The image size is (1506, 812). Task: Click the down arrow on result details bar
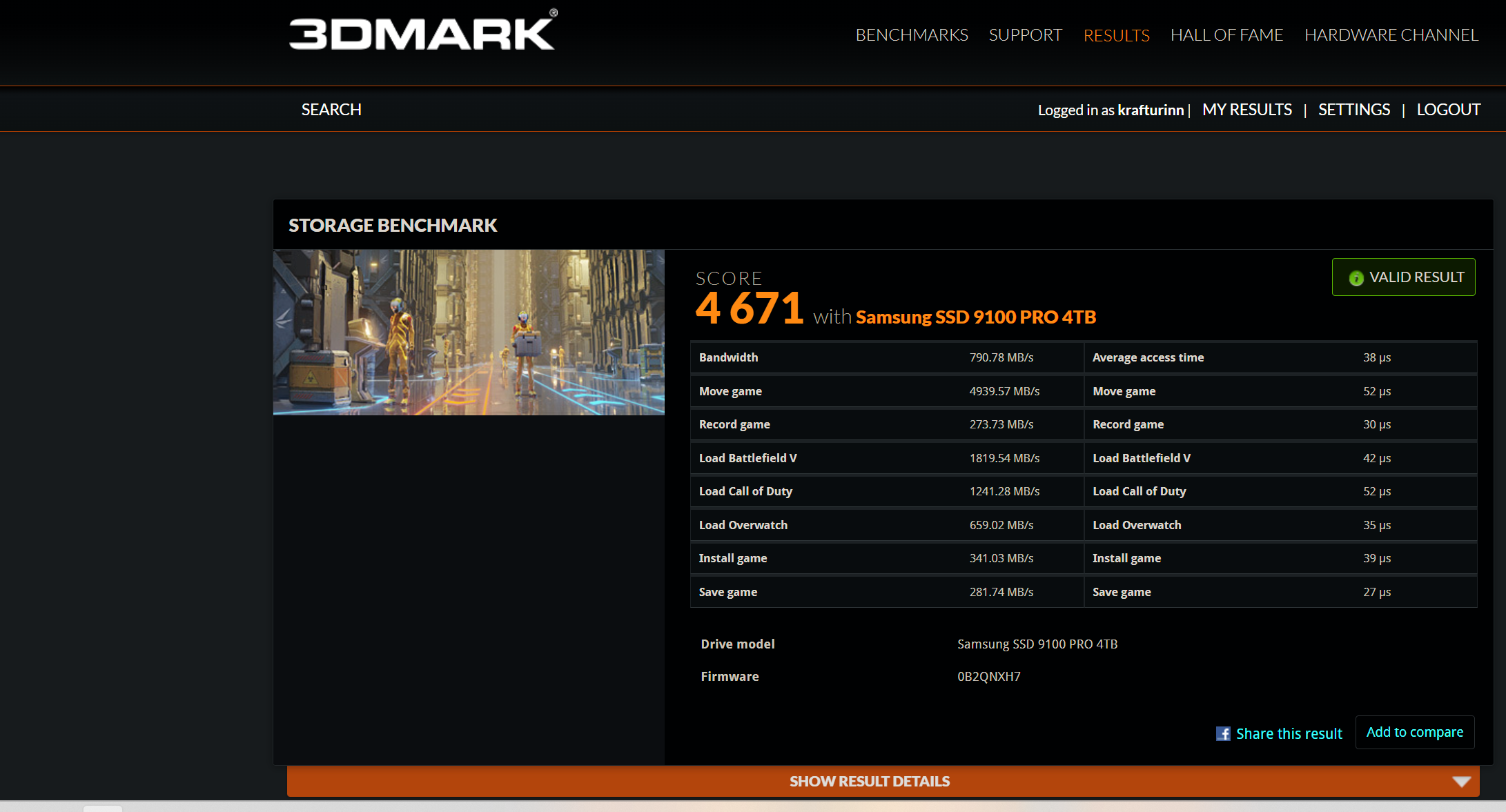1461,782
